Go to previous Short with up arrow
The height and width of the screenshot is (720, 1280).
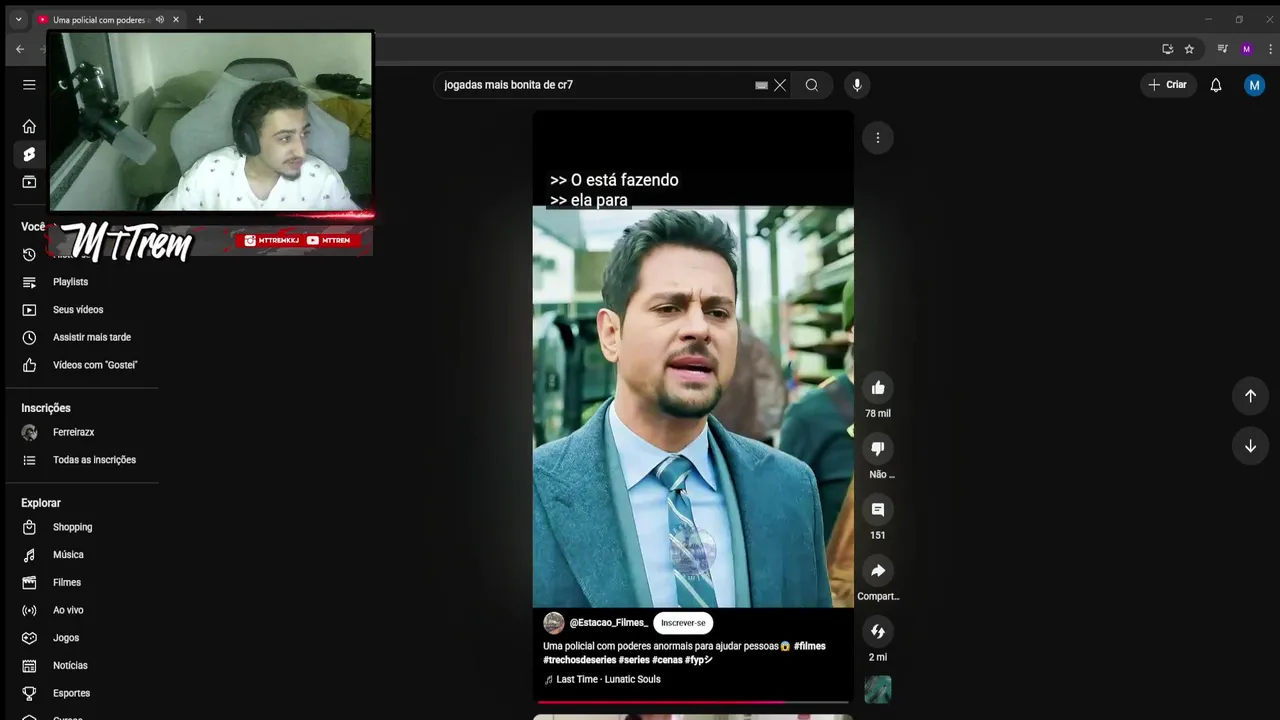tap(1250, 396)
